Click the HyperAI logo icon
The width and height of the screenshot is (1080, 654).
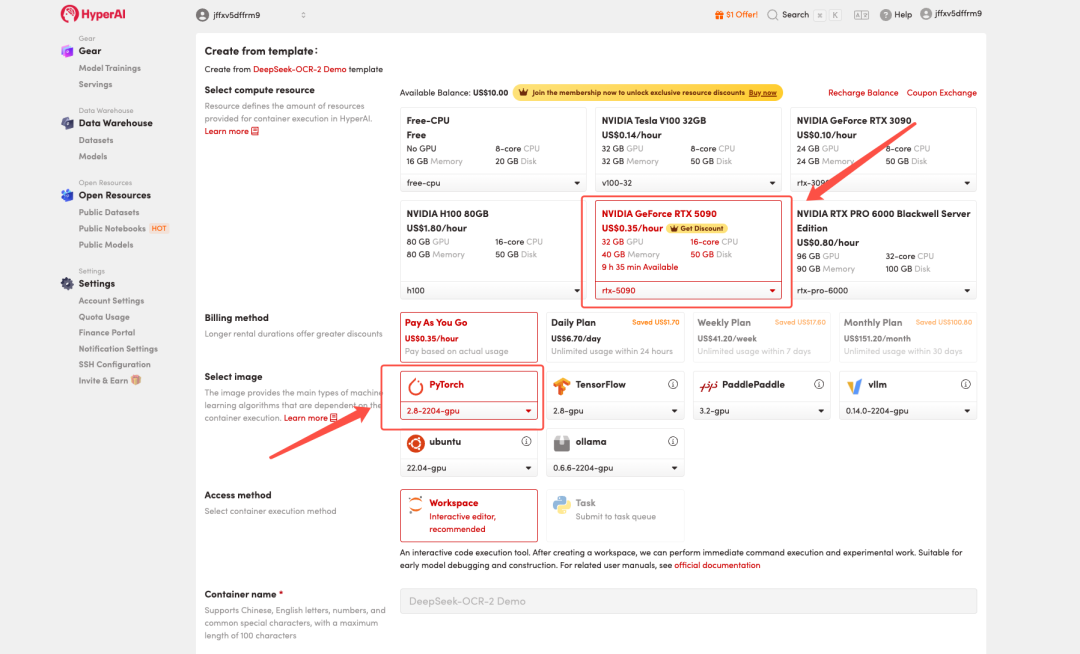(x=69, y=14)
